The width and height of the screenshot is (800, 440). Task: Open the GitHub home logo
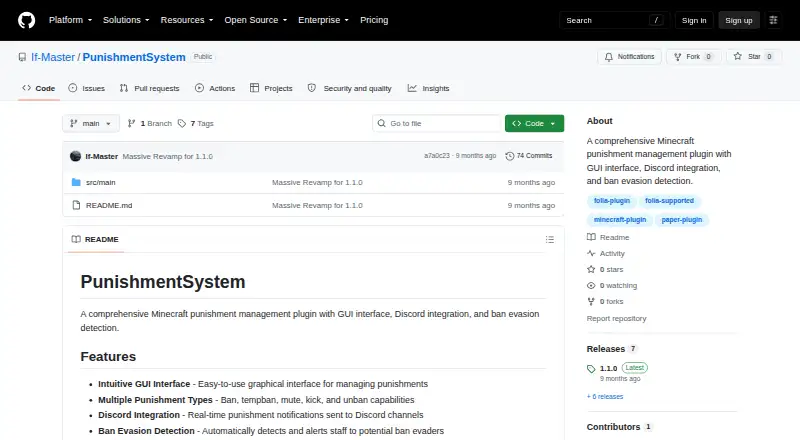coord(27,20)
